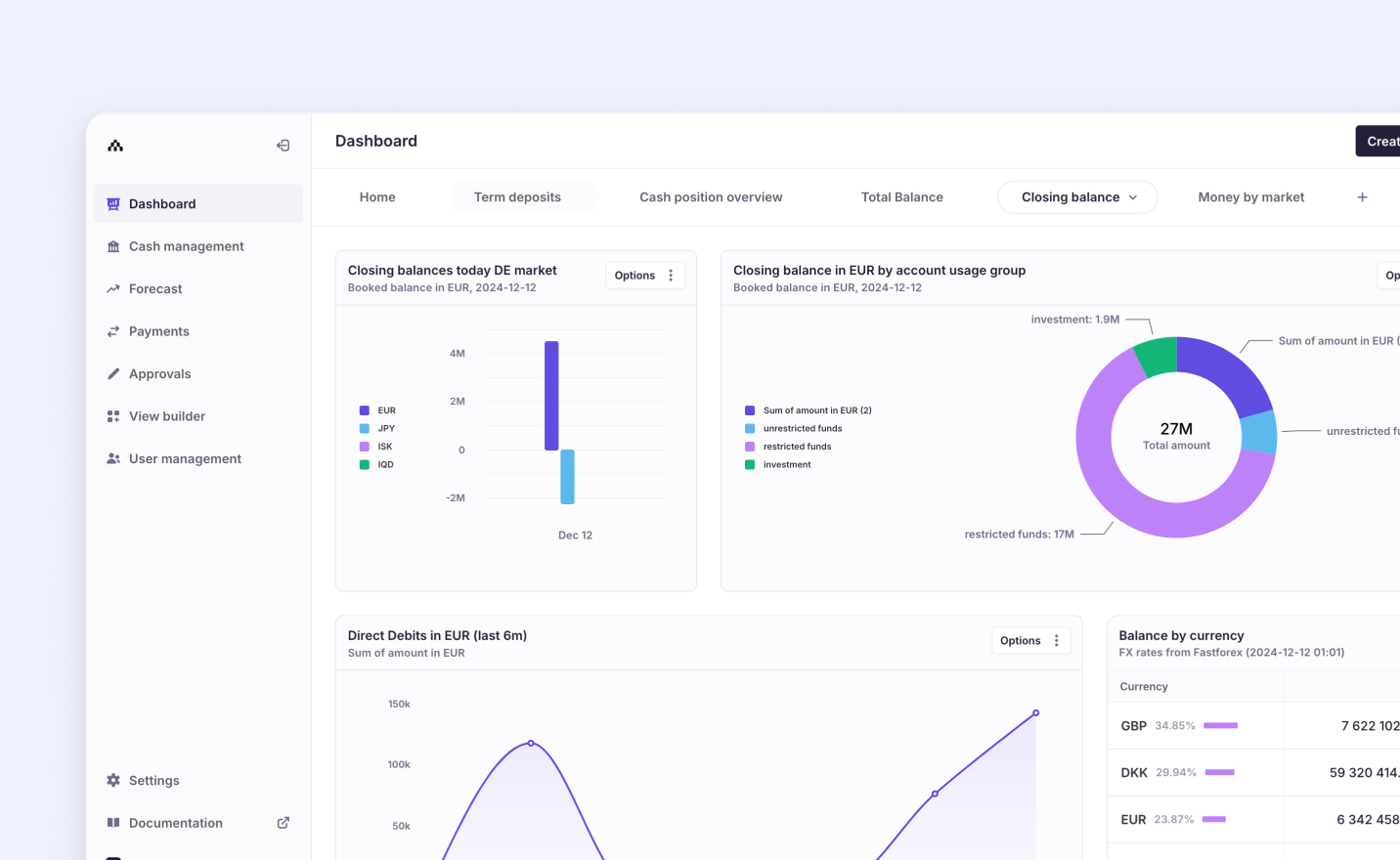This screenshot has height=860, width=1400.
Task: Click the Settings gear icon
Action: pyautogui.click(x=113, y=781)
